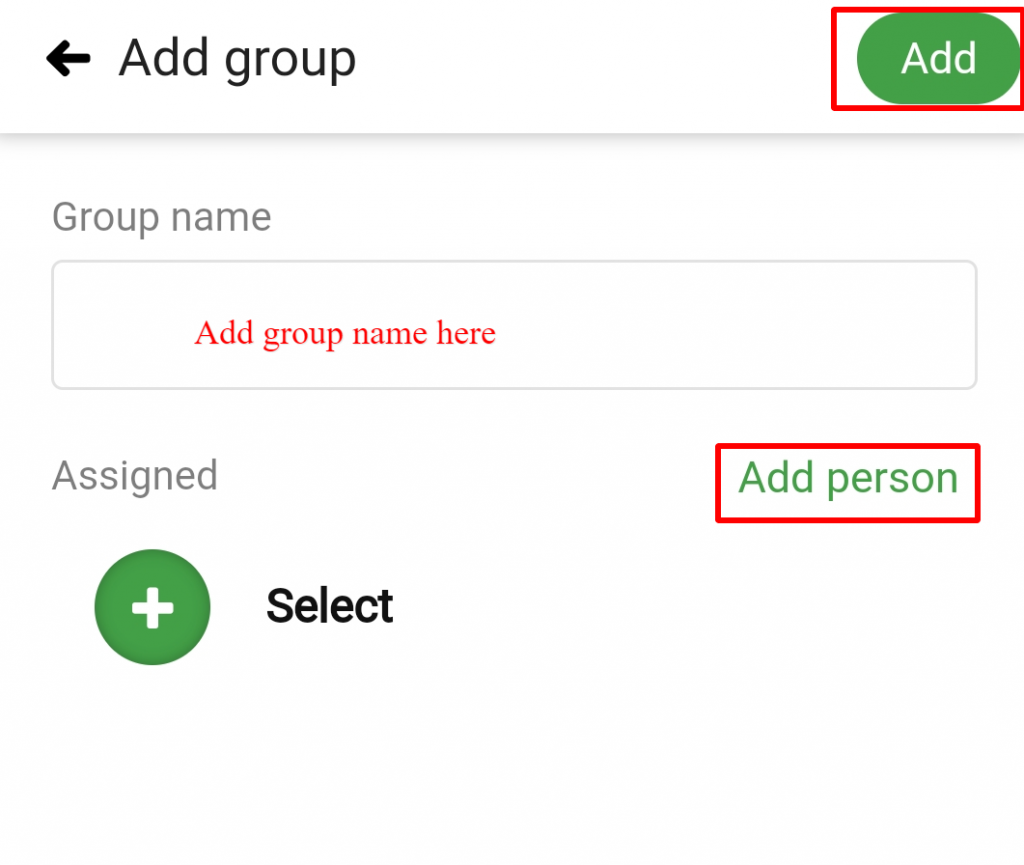Tap the green Add button

935,58
